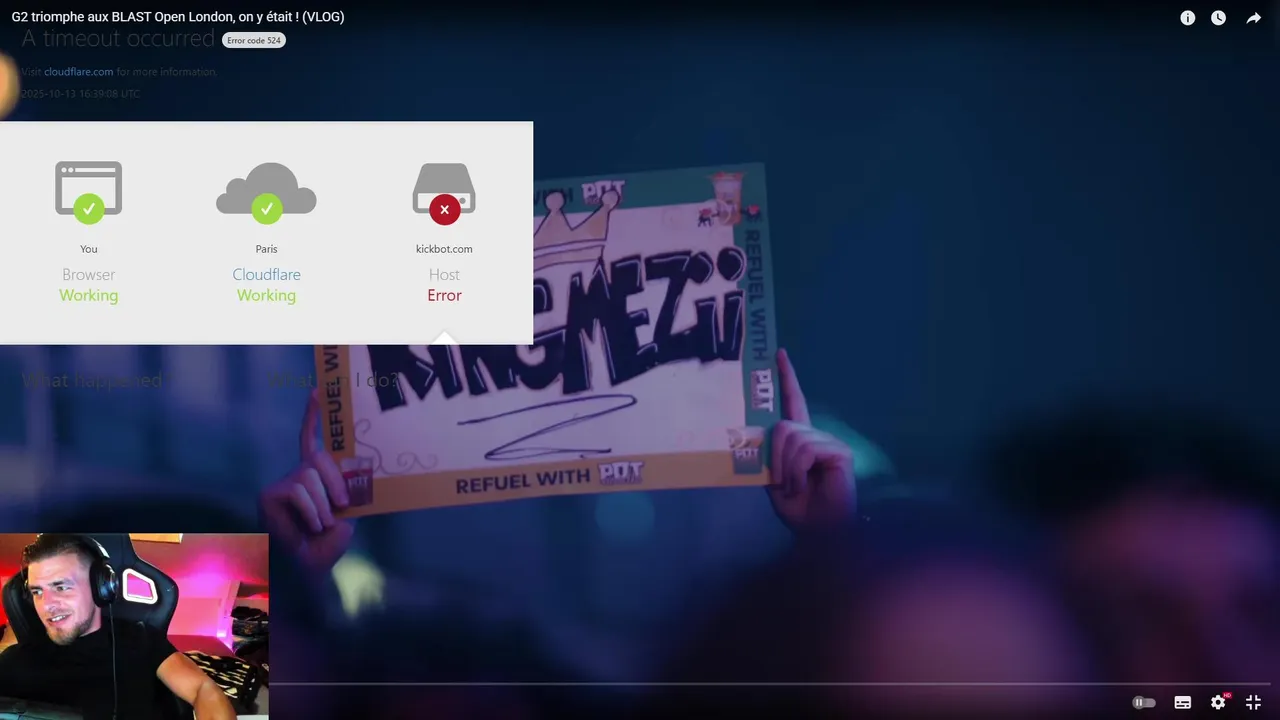
Task: Click the cloudflare.com link
Action: [x=79, y=72]
